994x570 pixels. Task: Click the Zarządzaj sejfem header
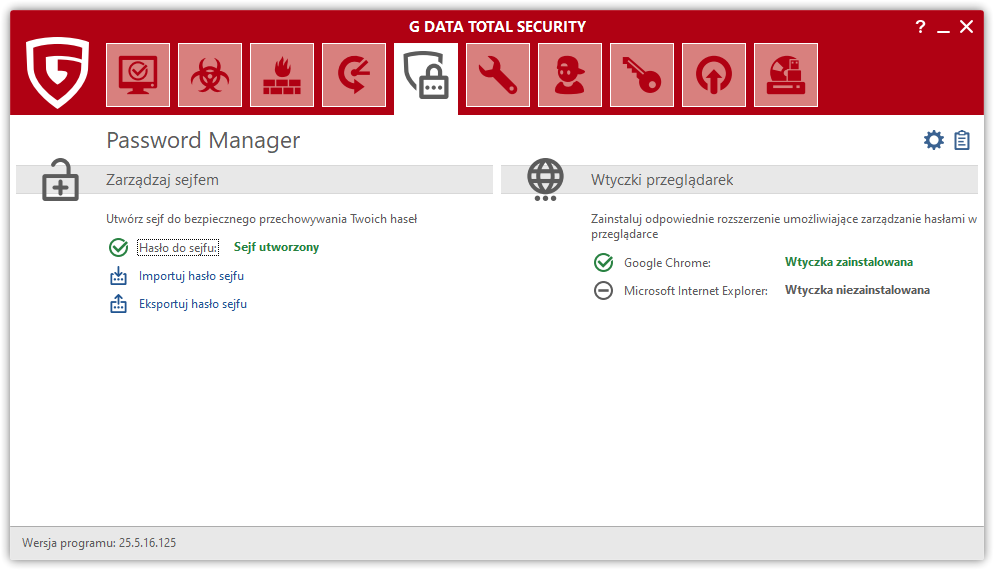click(x=162, y=180)
